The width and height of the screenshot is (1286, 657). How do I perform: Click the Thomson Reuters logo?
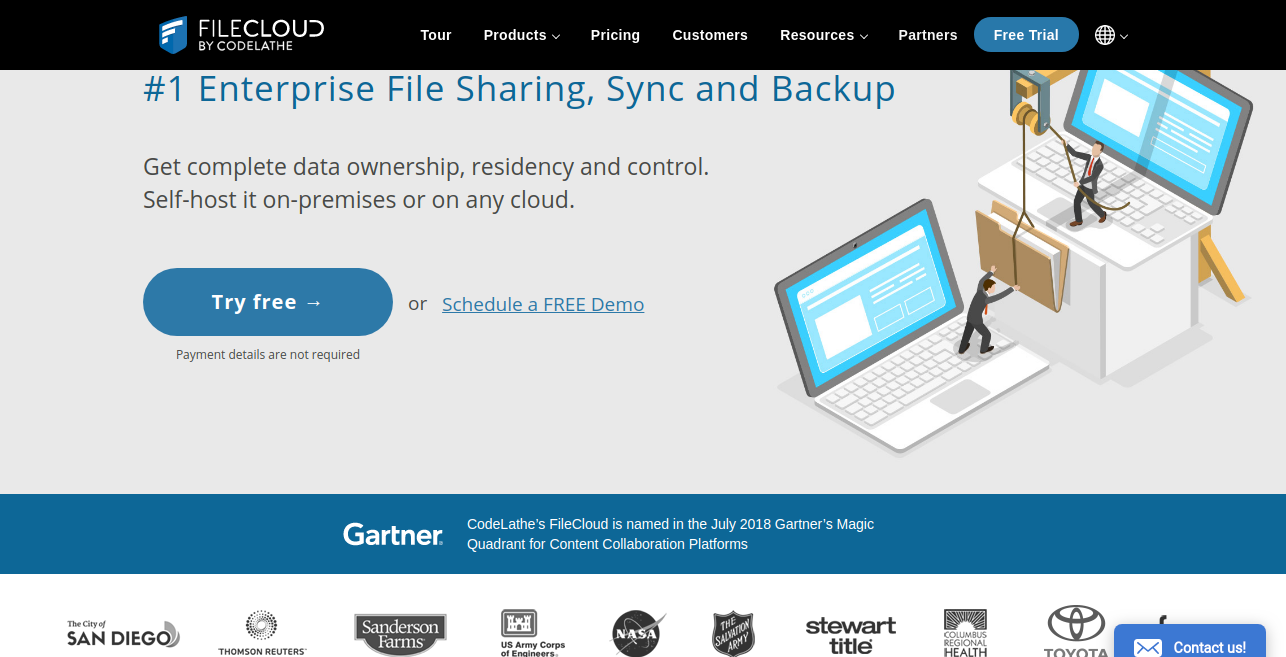(261, 632)
